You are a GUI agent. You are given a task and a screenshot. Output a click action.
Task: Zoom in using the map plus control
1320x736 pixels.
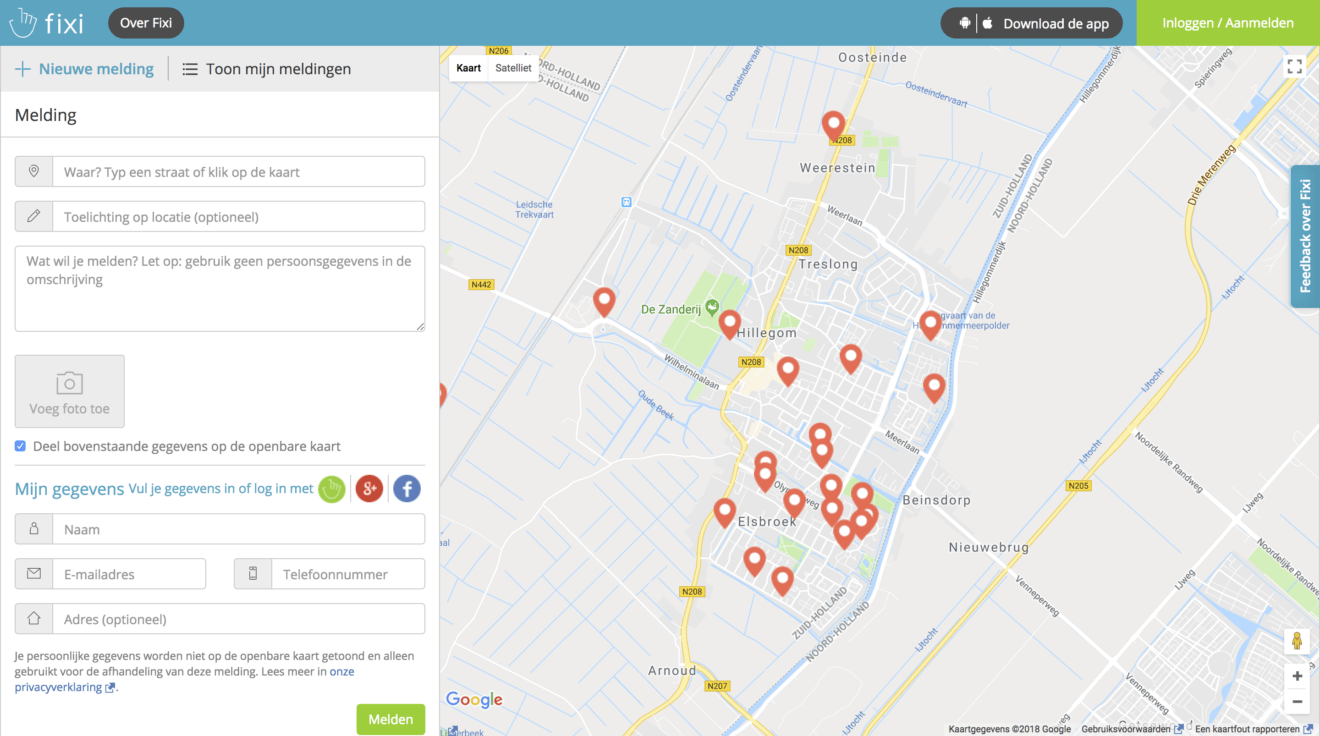1296,675
